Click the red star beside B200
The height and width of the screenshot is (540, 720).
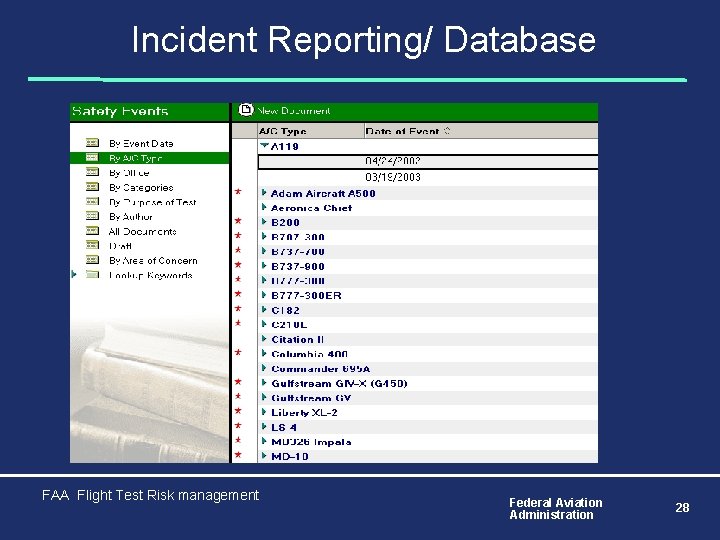(x=238, y=221)
